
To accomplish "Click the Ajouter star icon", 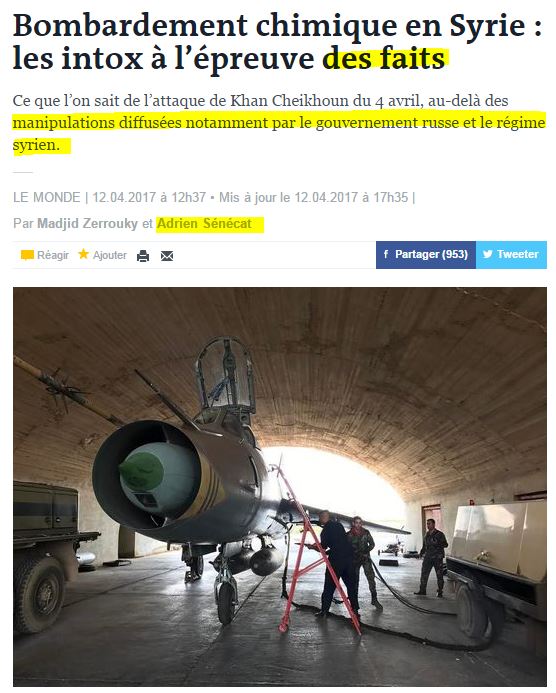I will pyautogui.click(x=84, y=254).
